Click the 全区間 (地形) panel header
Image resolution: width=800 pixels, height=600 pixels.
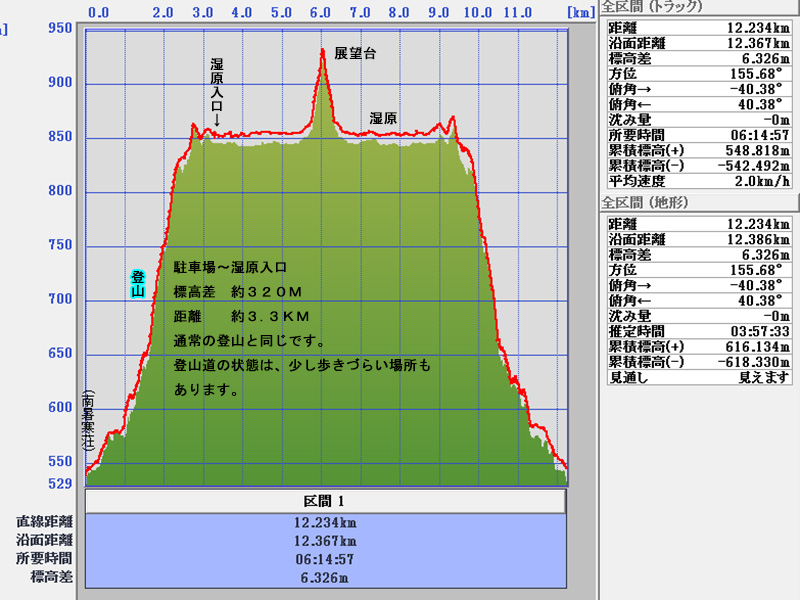click(650, 202)
